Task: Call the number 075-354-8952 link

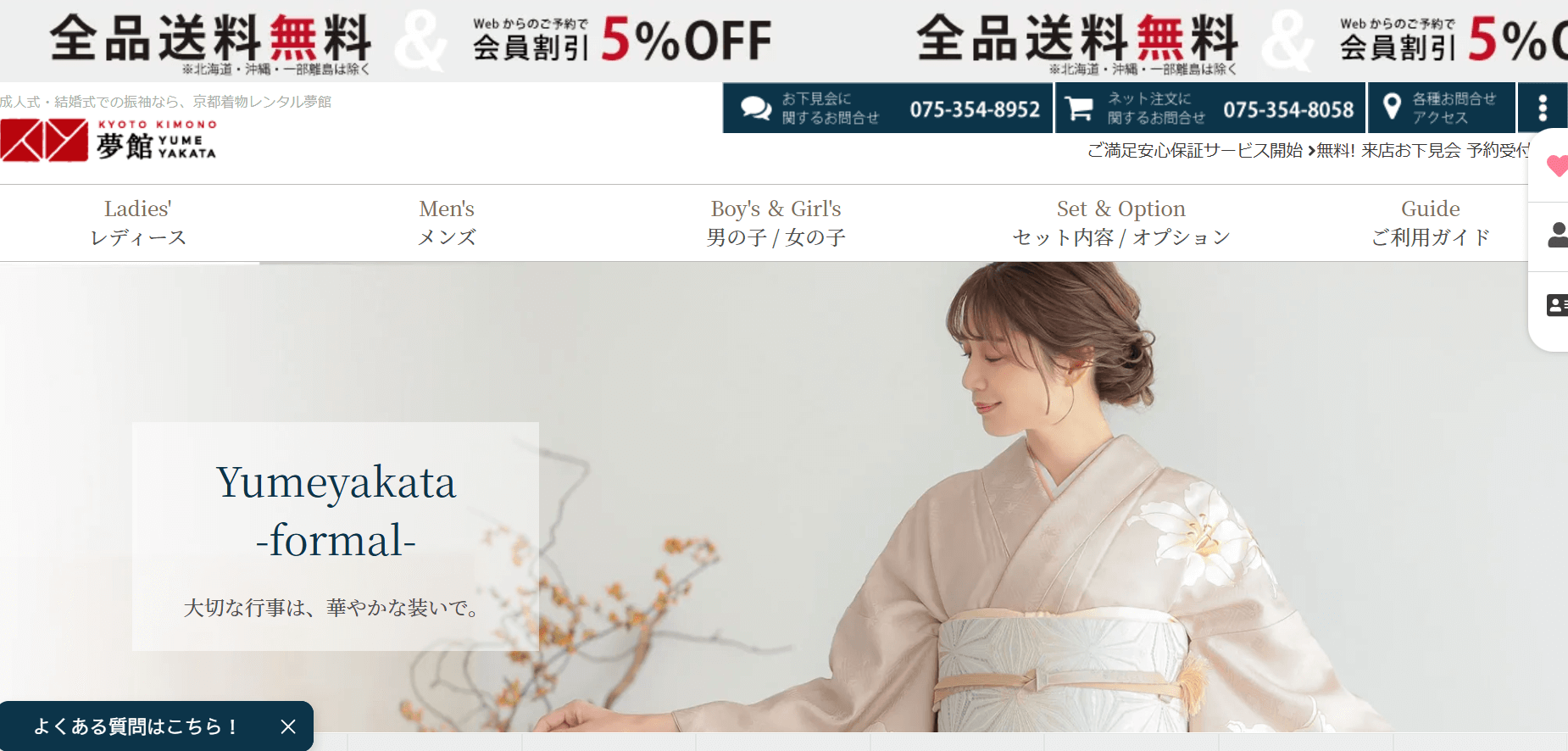Action: (975, 109)
